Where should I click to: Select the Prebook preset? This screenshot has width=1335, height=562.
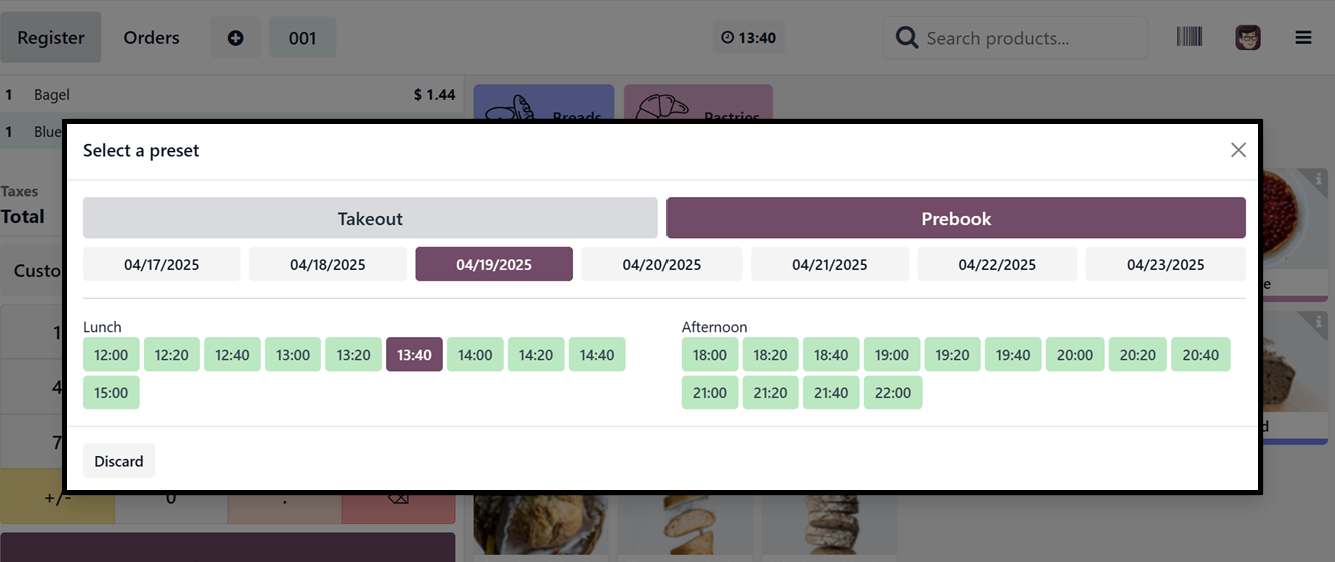[955, 218]
